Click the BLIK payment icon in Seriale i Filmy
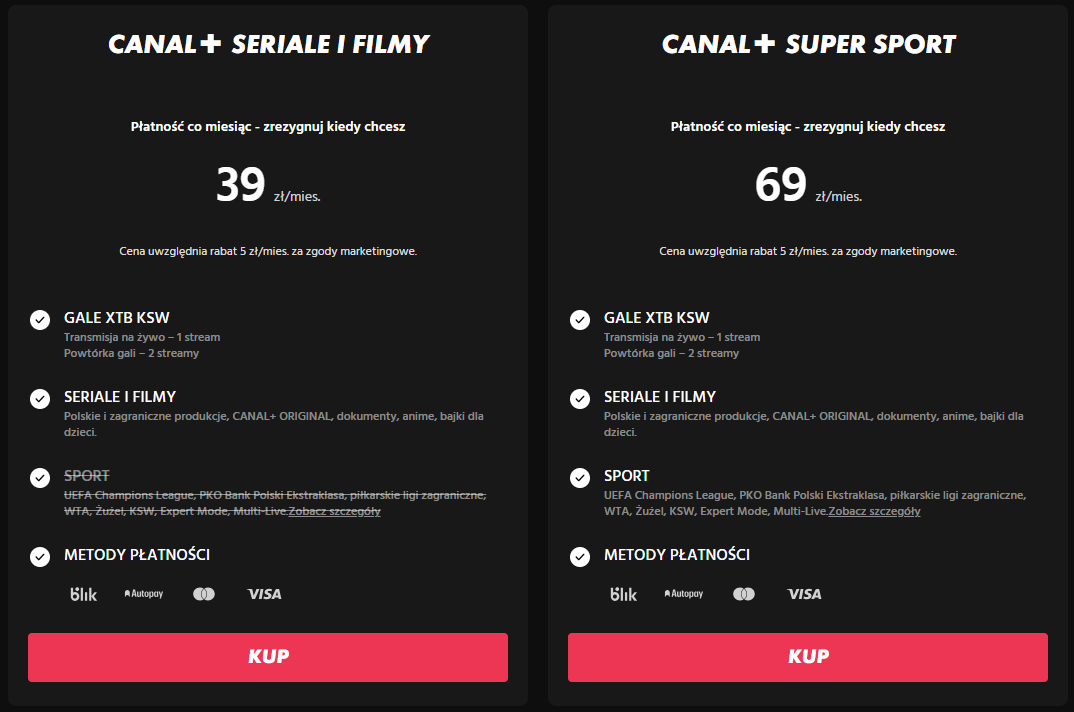Screen dimensions: 1074x712 point(84,594)
